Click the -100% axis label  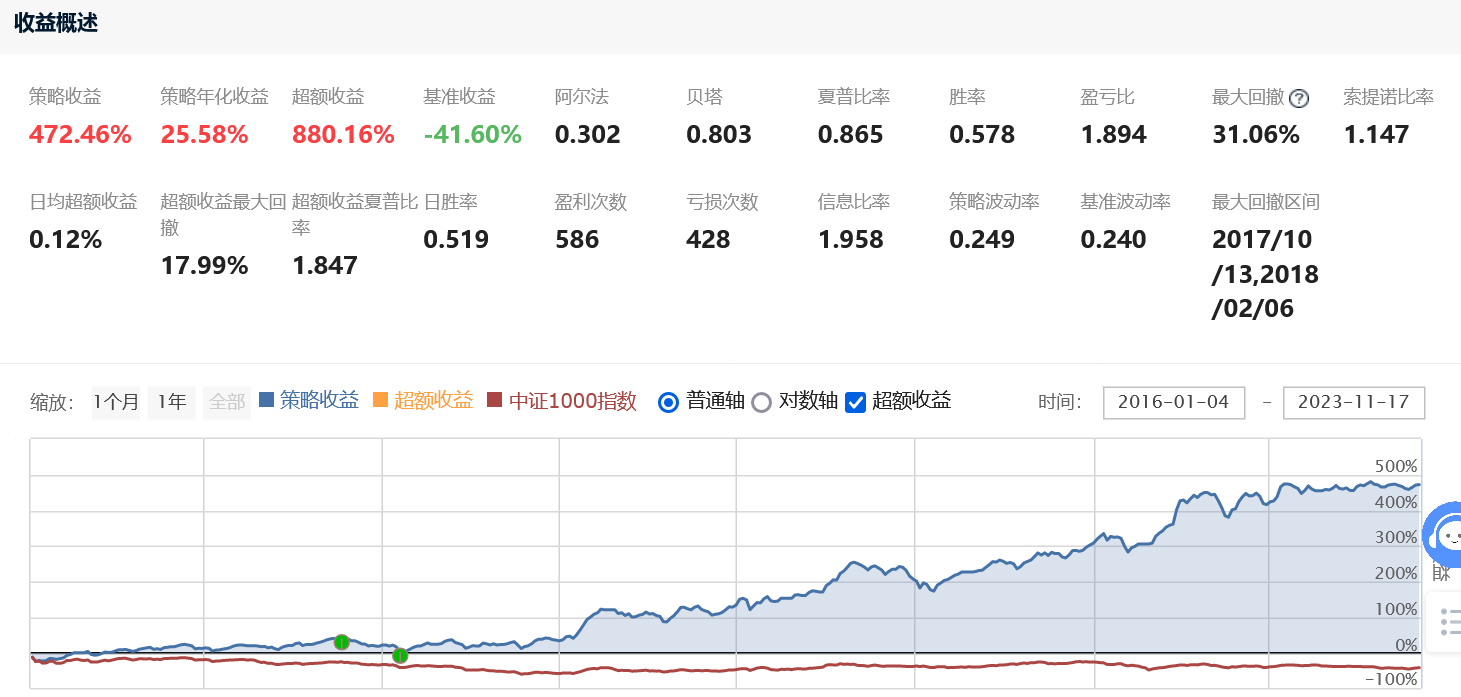click(x=1390, y=680)
